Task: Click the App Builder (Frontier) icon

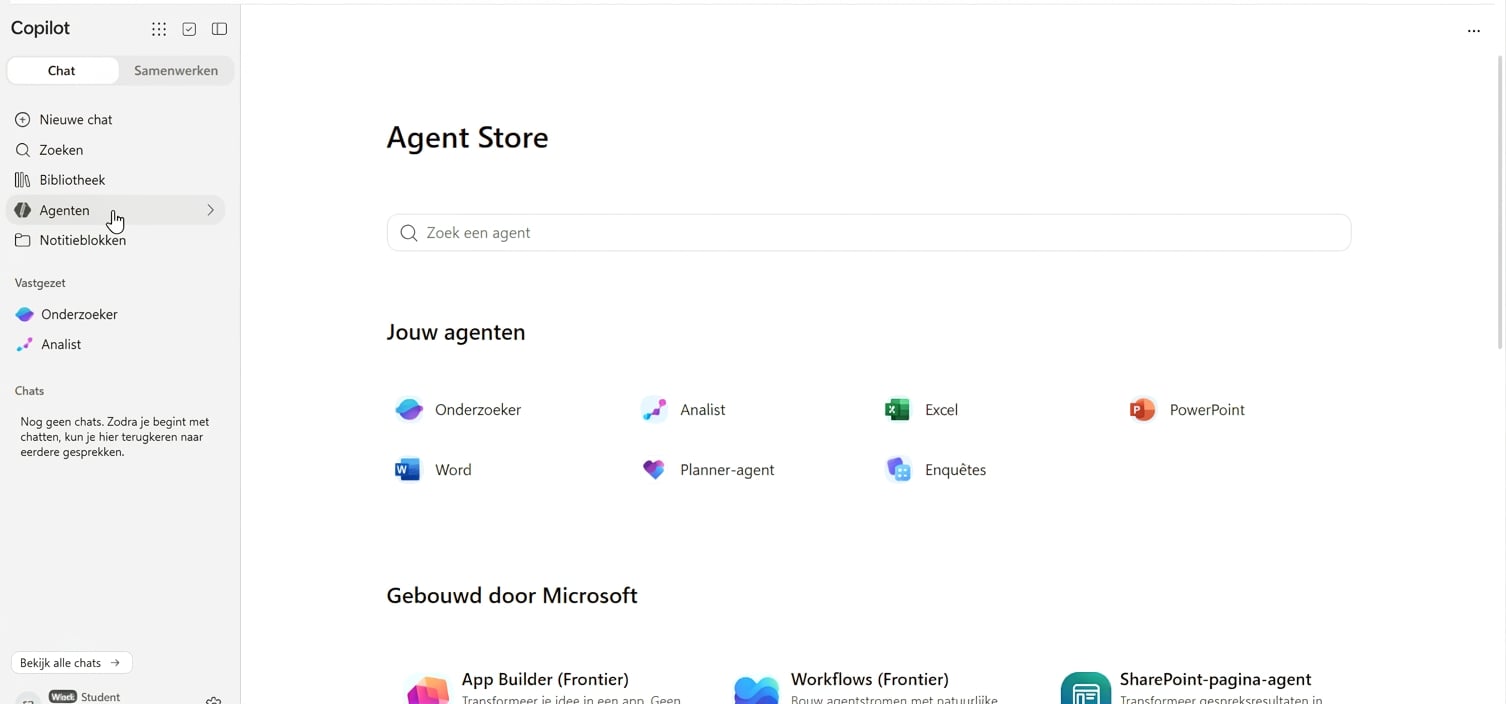Action: [428, 690]
